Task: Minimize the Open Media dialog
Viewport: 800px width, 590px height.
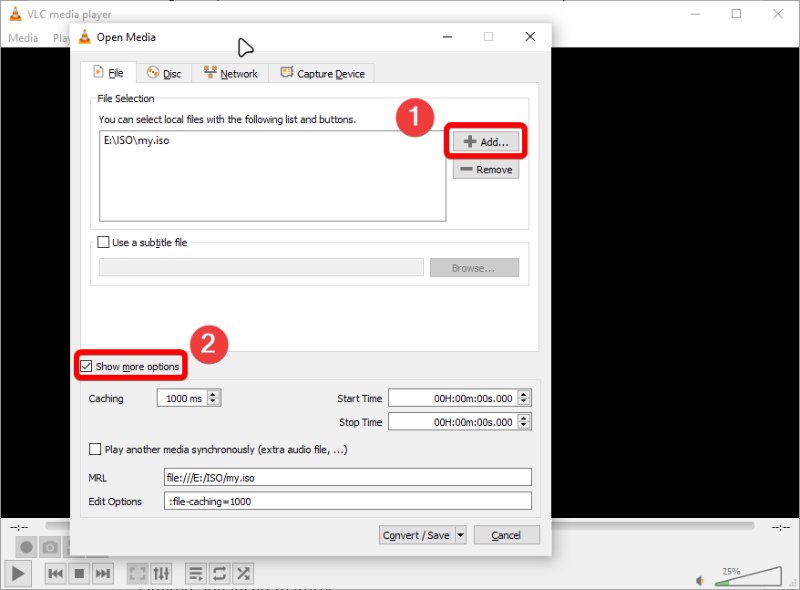Action: click(447, 37)
